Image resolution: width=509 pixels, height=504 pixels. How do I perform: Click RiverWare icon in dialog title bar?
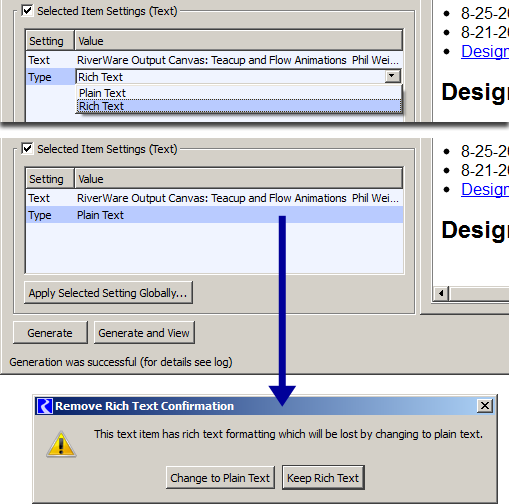coord(45,406)
